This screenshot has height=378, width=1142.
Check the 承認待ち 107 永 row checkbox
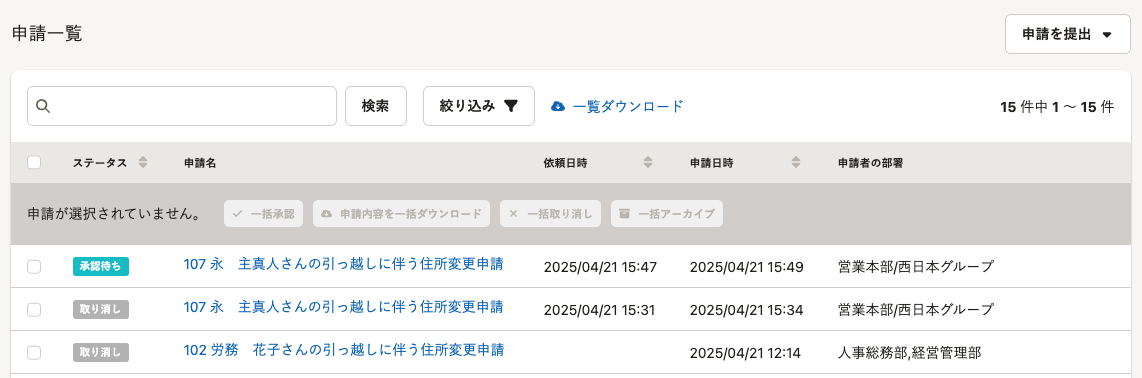pos(34,267)
